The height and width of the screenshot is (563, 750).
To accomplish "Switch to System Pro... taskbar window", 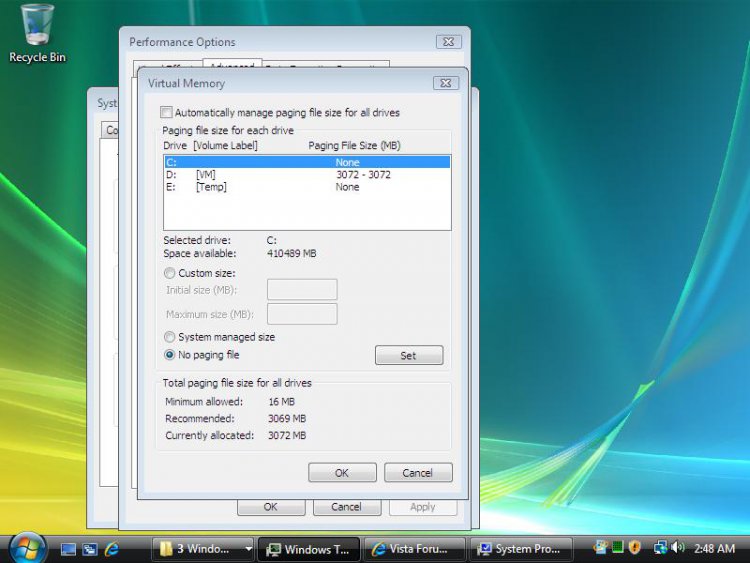I will 521,549.
